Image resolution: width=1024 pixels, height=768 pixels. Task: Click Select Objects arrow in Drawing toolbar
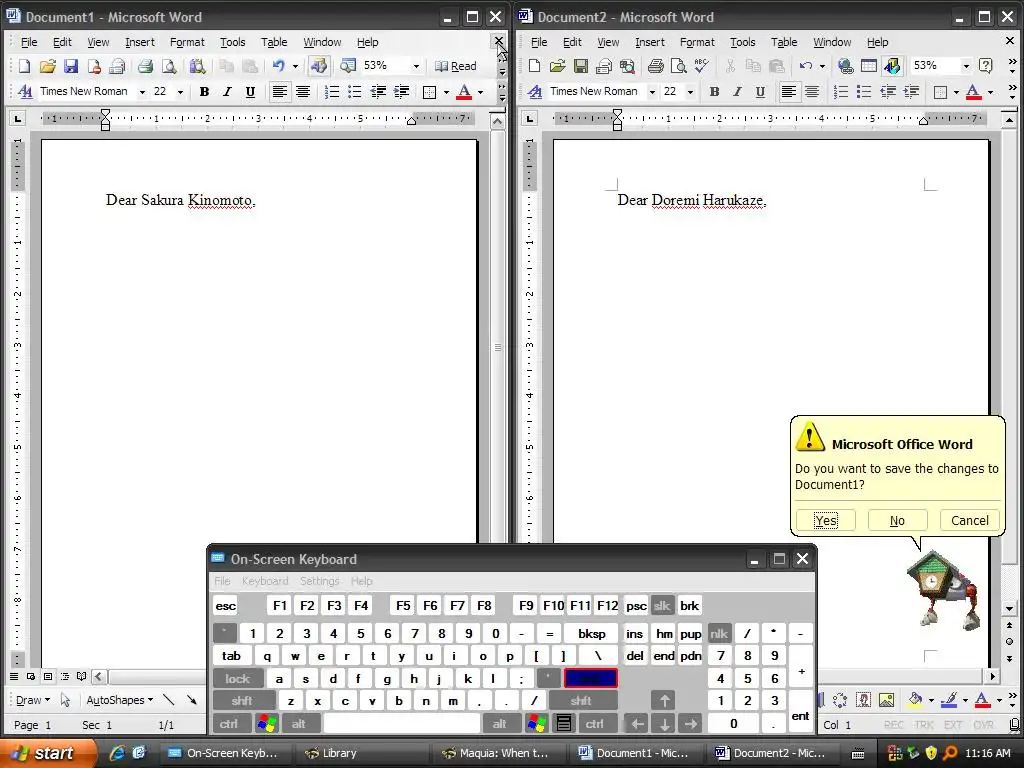(65, 700)
